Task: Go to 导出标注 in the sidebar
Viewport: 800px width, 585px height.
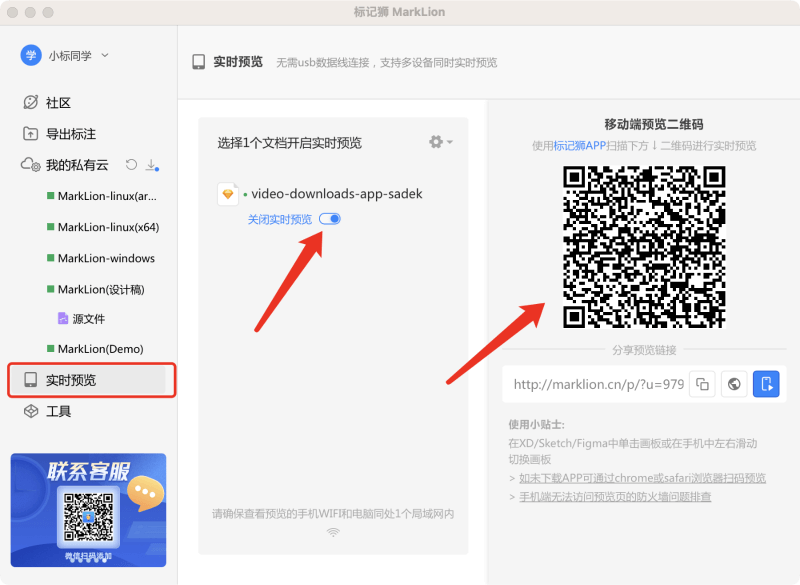Action: pyautogui.click(x=70, y=134)
